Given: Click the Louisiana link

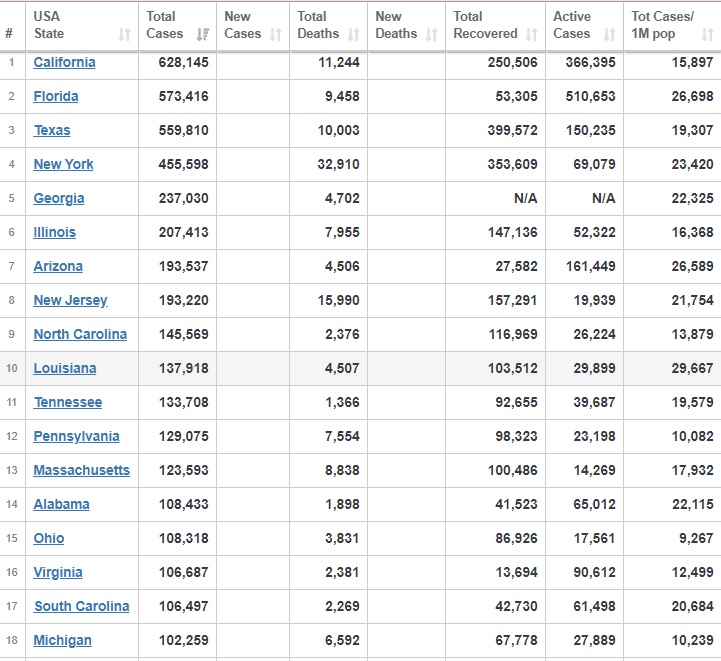Looking at the screenshot, I should click(x=65, y=368).
